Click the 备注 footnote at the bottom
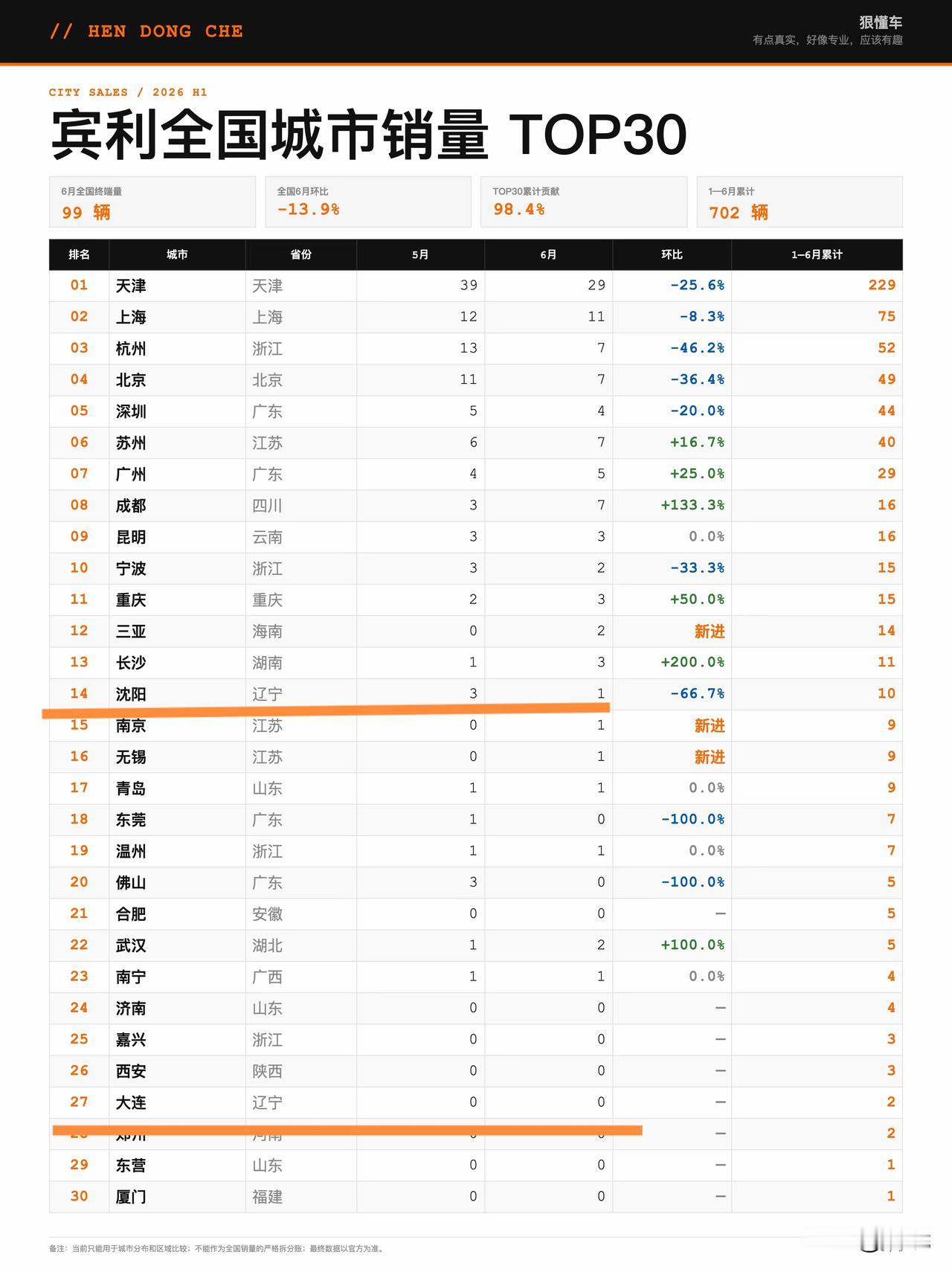 tap(218, 1248)
